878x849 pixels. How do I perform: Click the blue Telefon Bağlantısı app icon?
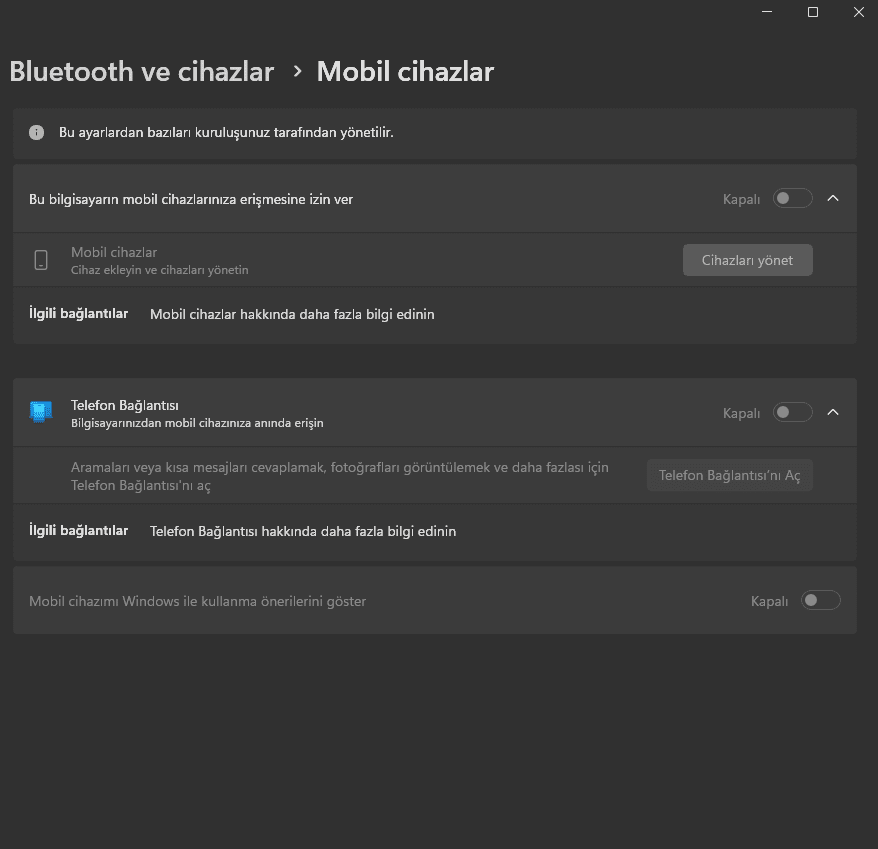click(41, 412)
